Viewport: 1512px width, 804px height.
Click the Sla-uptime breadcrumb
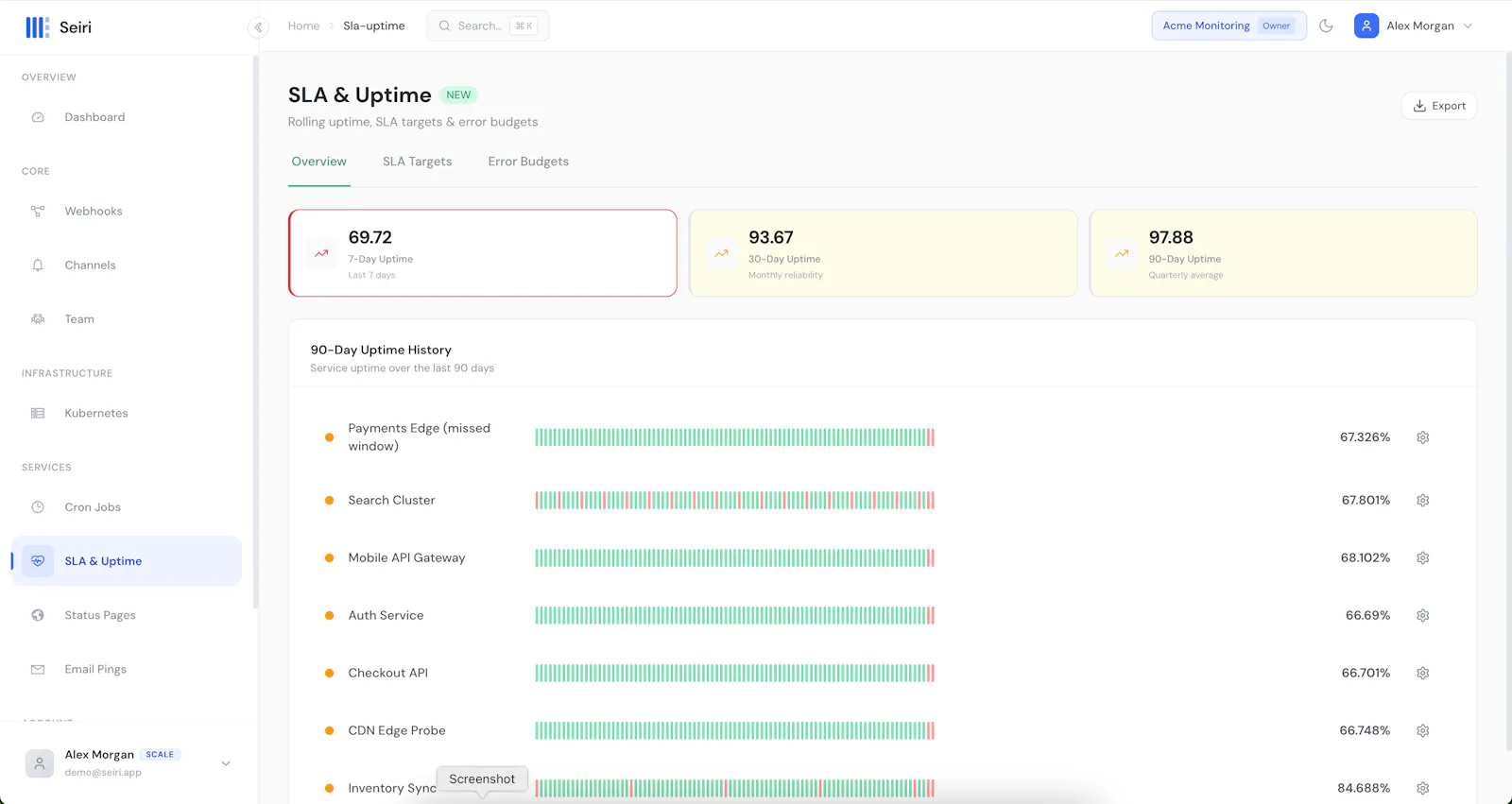tap(373, 26)
